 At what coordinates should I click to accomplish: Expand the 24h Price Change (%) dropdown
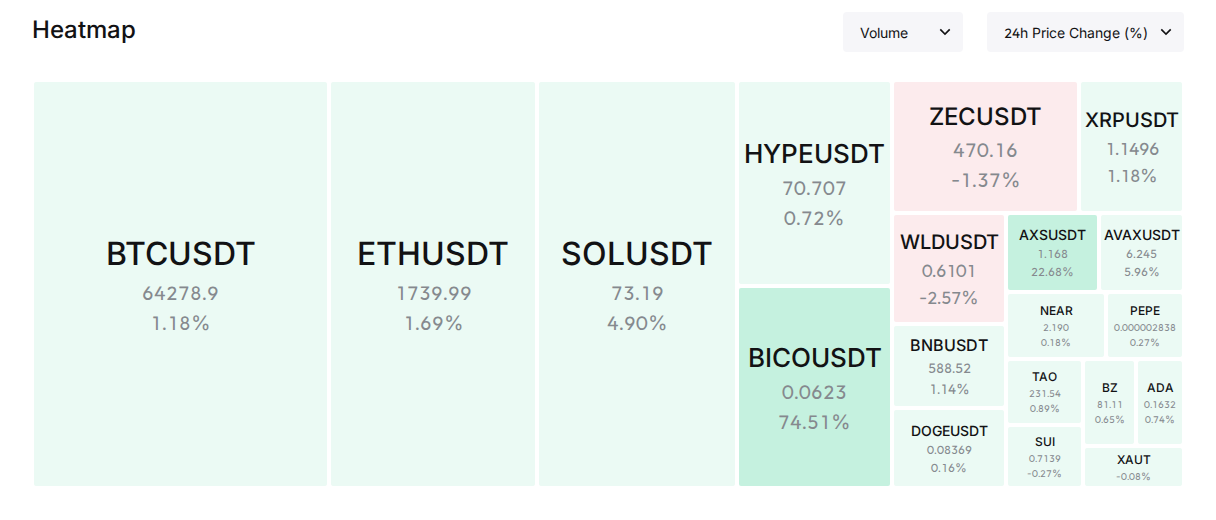1085,32
